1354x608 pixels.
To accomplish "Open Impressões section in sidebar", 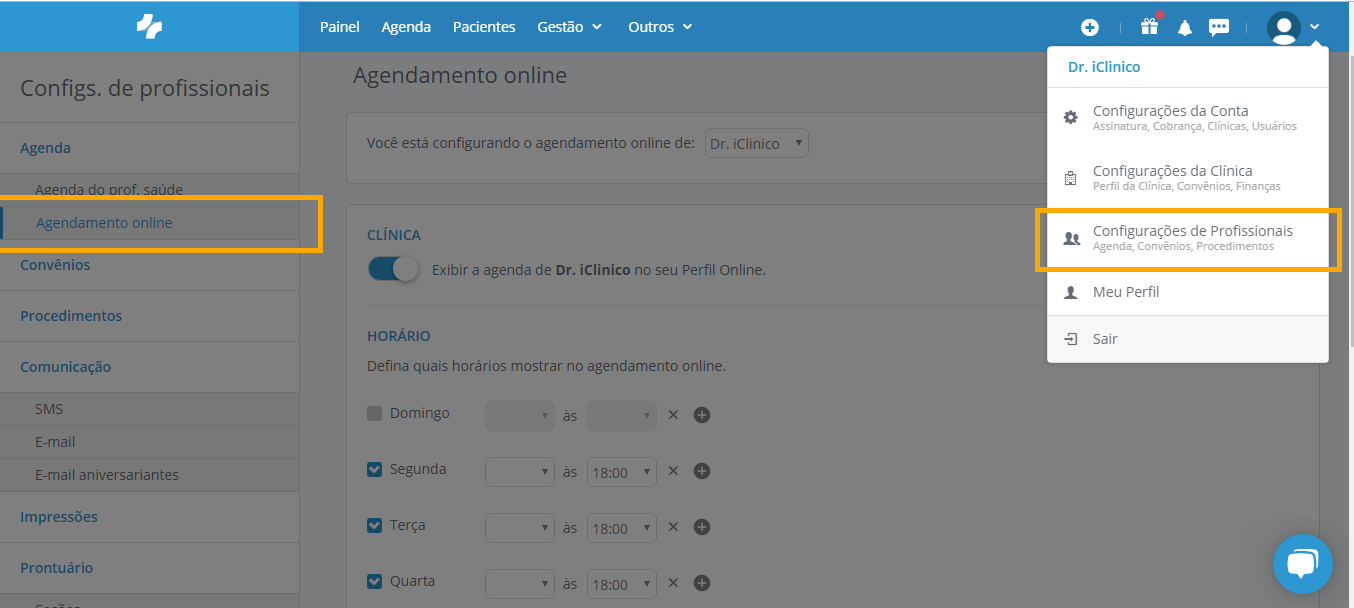I will coord(149,517).
